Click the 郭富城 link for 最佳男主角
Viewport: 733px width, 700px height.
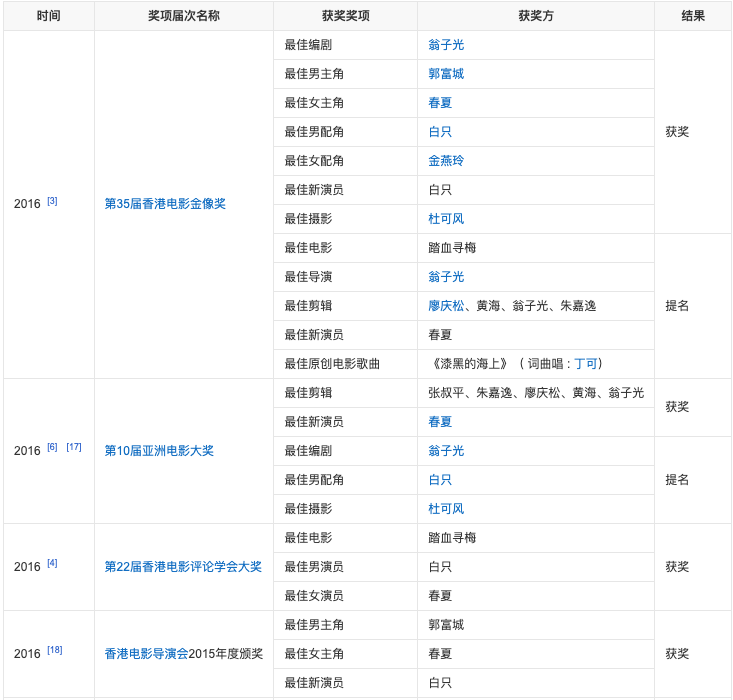tap(446, 74)
